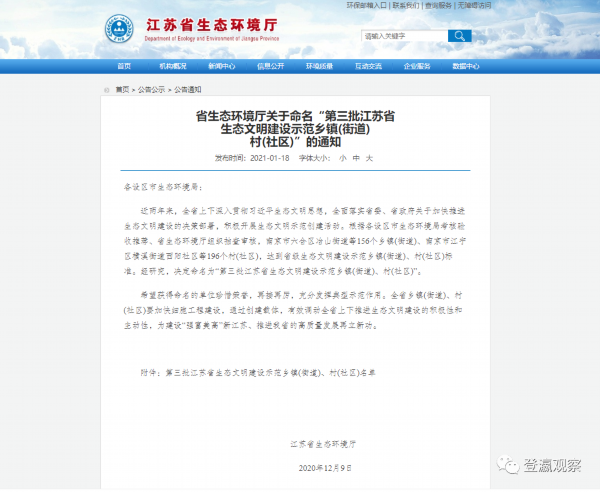Open the 机构概况 navigation menu
The image size is (600, 492).
point(173,66)
